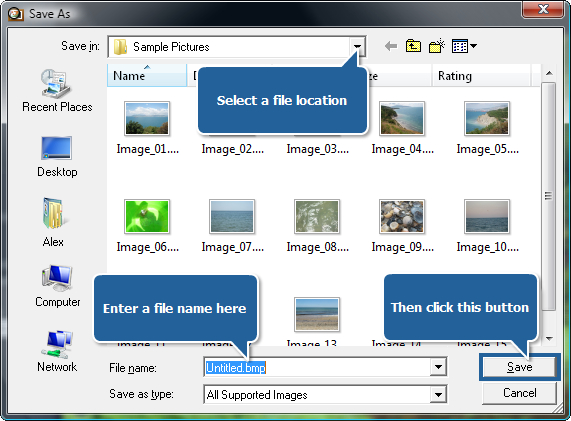Sort files by Rating column header

click(x=481, y=76)
